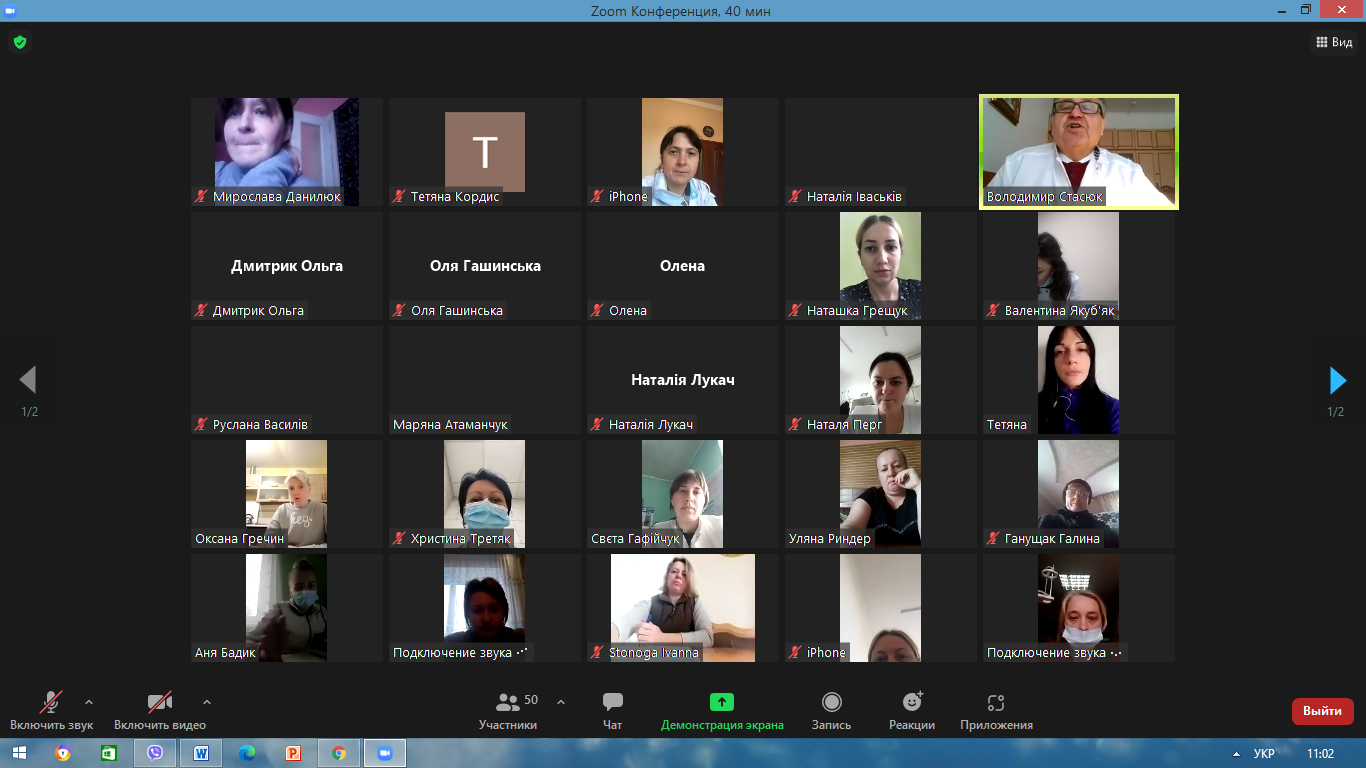Open Viber from the Windows taskbar
Viewport: 1366px width, 768px height.
coord(155,753)
